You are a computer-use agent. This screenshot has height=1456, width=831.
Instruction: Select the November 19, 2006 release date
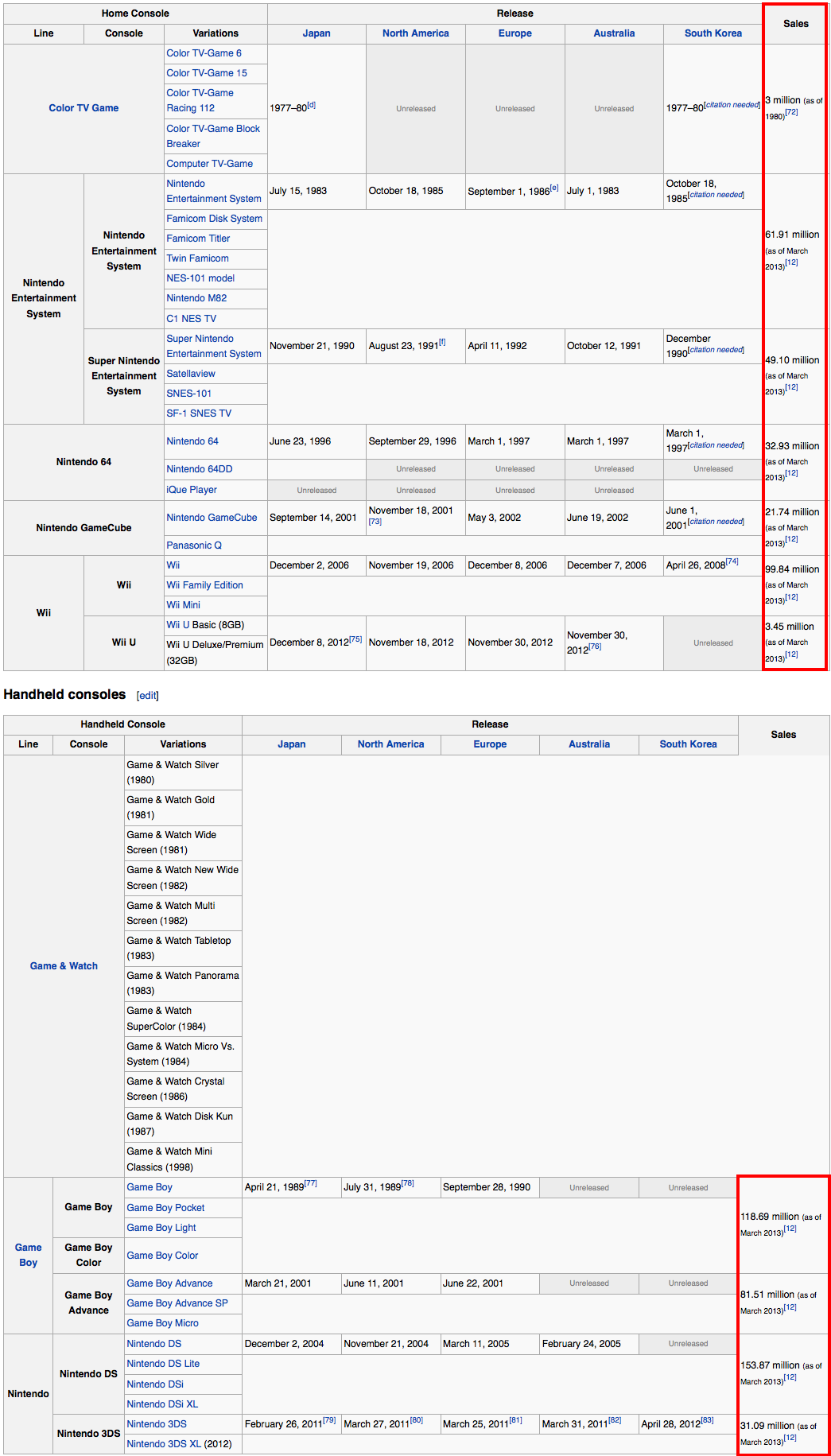(411, 565)
